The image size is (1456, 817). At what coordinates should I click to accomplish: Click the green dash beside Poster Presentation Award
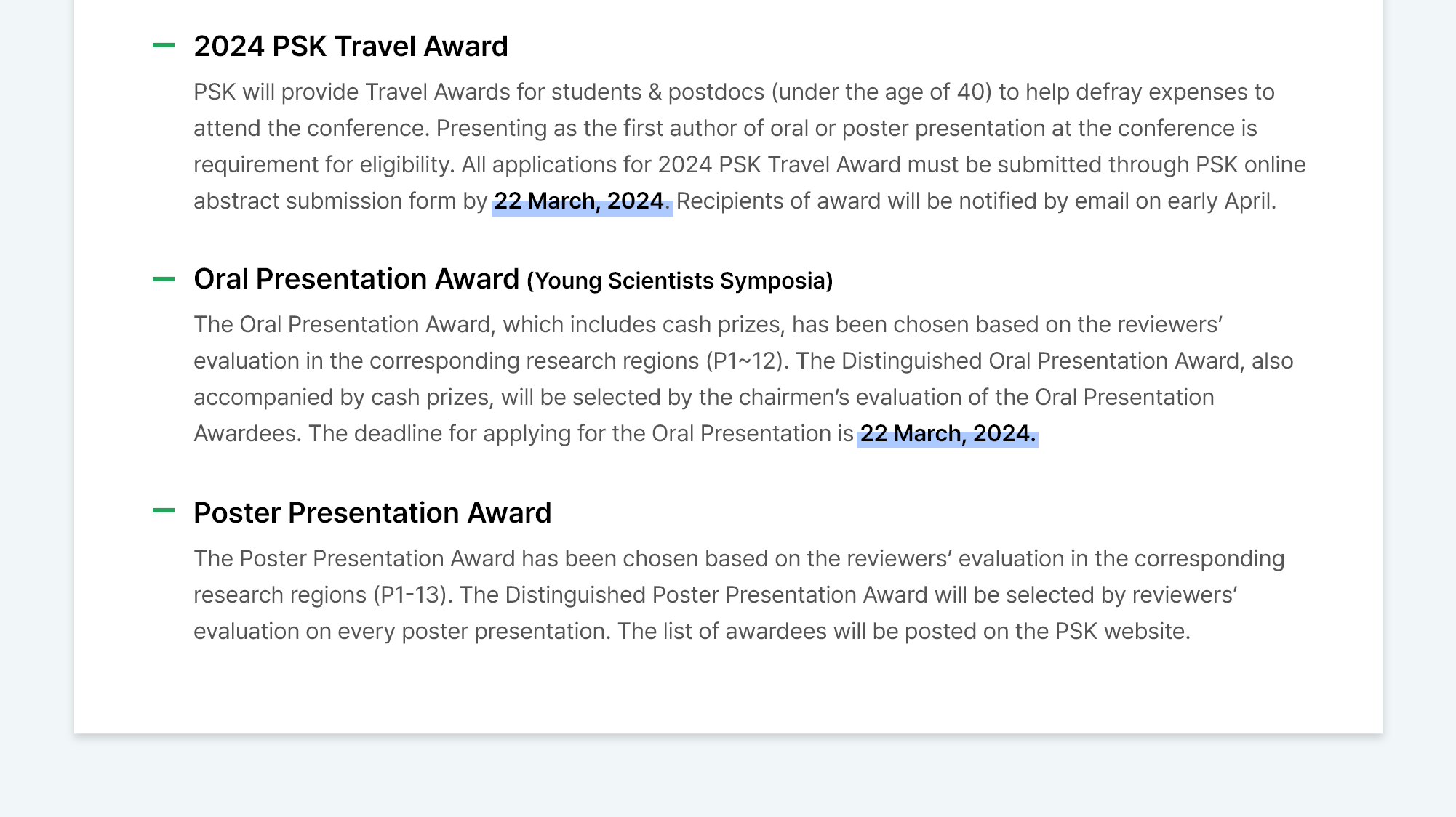pyautogui.click(x=164, y=511)
